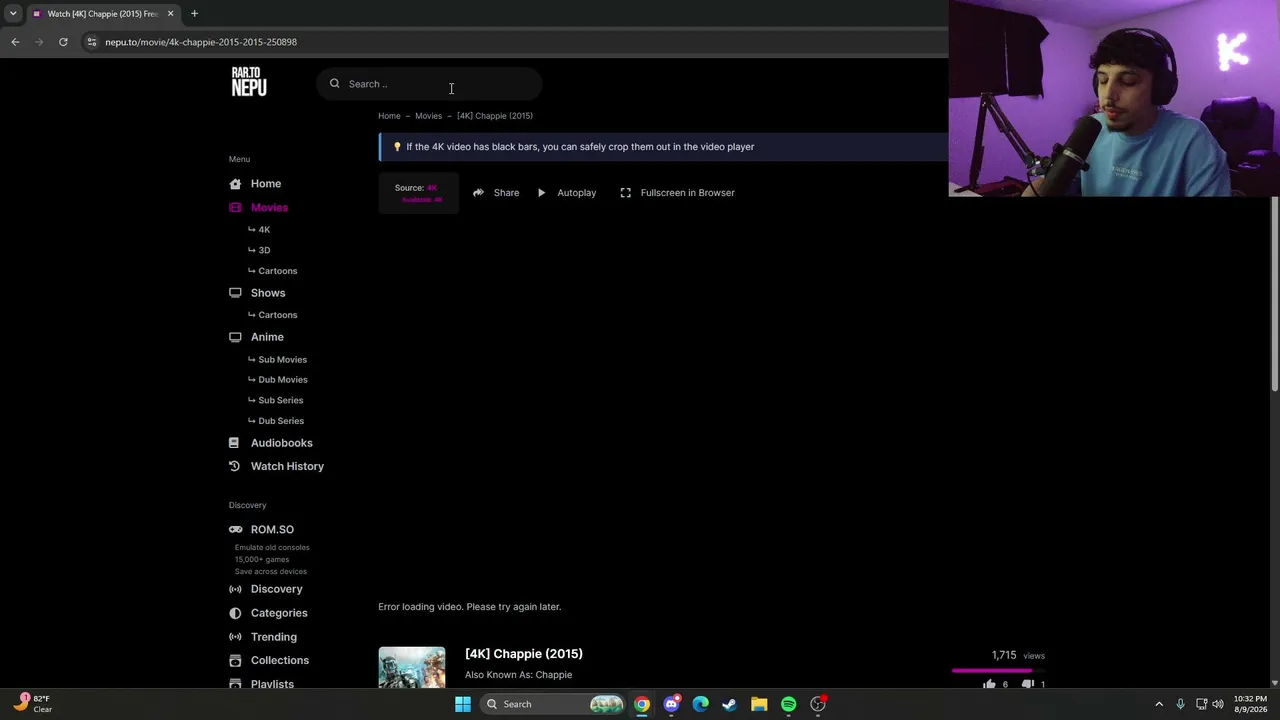Open Watch History in the sidebar
Screen dimensions: 1280x720
(x=287, y=466)
